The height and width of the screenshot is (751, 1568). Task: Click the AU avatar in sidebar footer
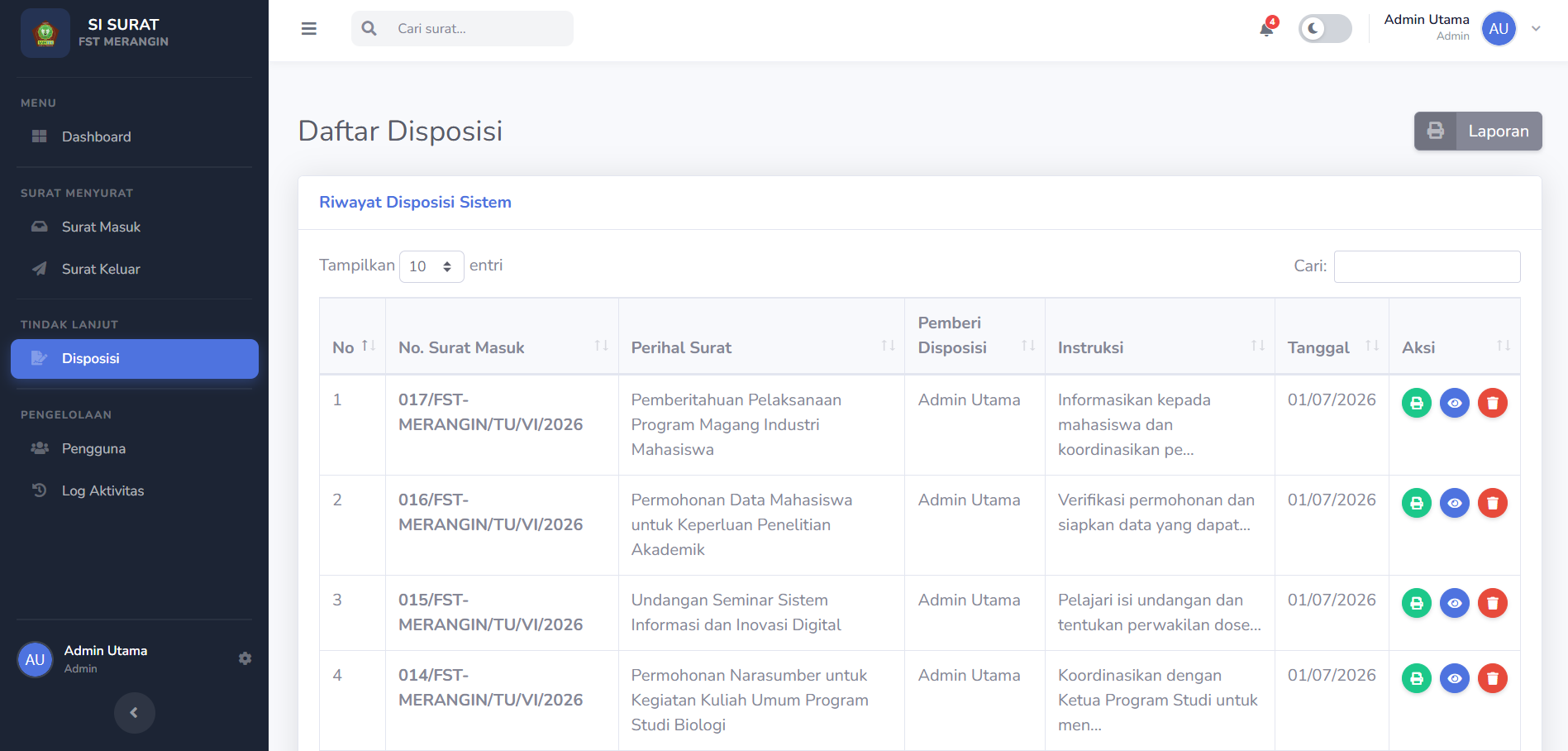pyautogui.click(x=35, y=659)
